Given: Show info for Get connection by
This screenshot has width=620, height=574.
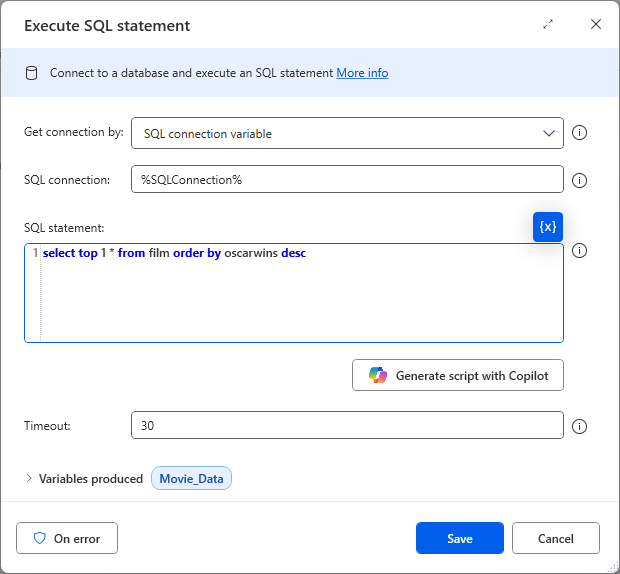Looking at the screenshot, I should [579, 133].
